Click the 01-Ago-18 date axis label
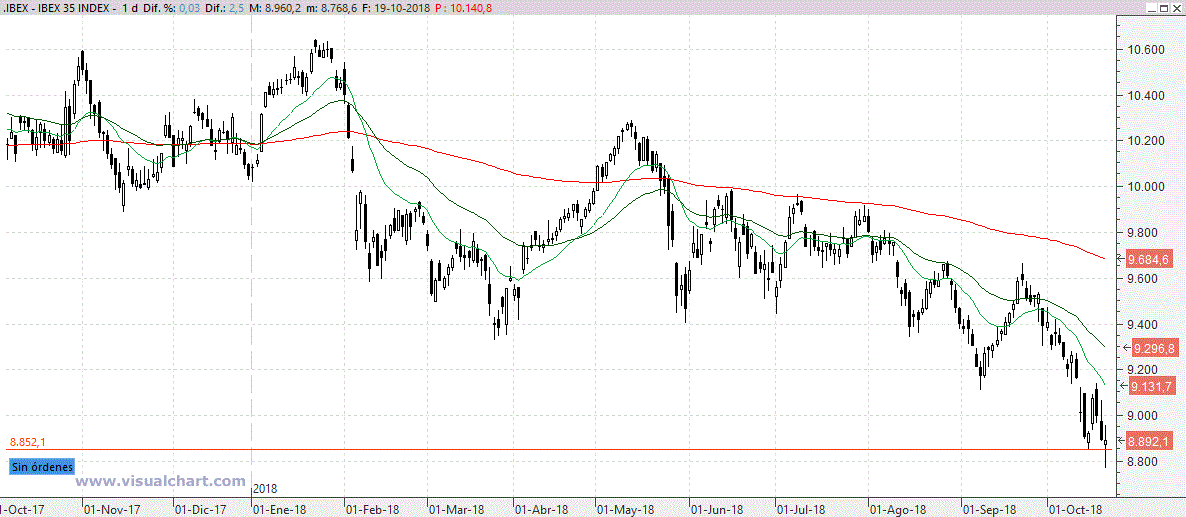This screenshot has height=517, width=1186. (898, 509)
